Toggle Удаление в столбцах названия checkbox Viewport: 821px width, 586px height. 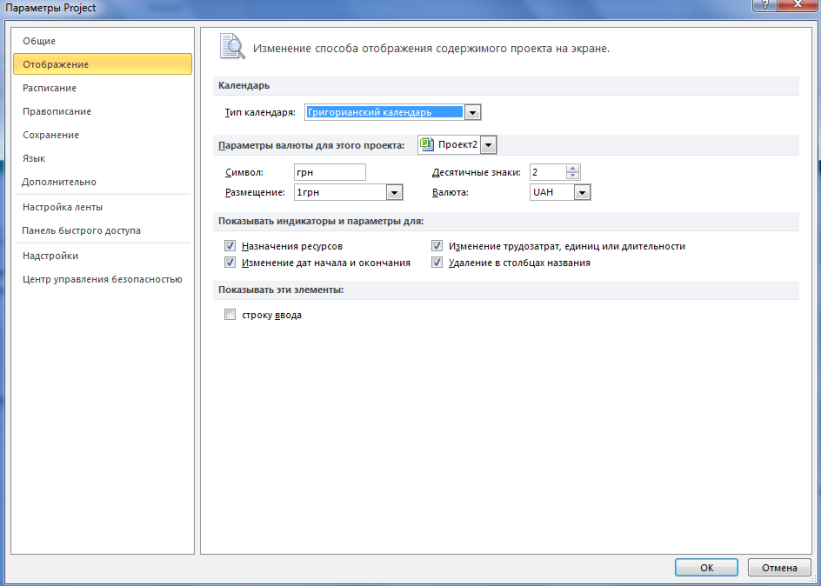(x=437, y=262)
